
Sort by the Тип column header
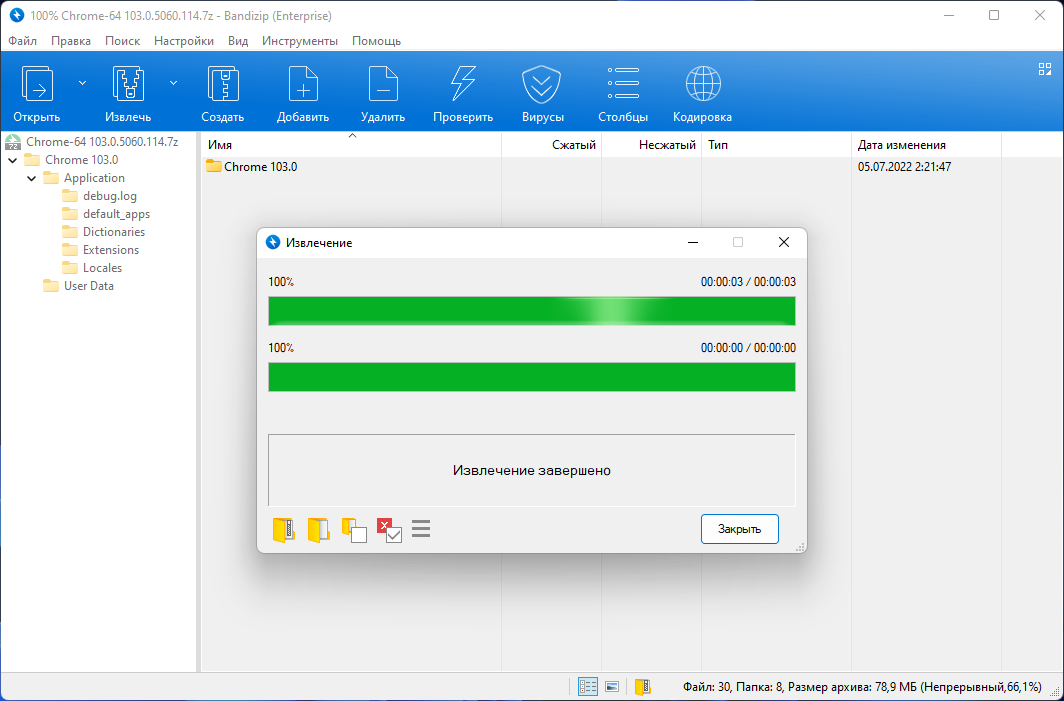pos(776,145)
